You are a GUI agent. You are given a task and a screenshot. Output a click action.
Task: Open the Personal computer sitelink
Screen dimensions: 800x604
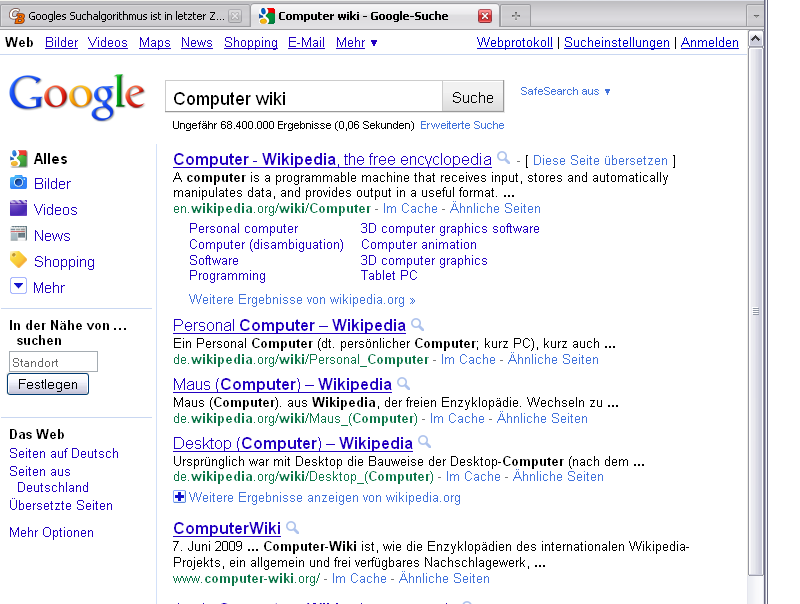point(243,229)
